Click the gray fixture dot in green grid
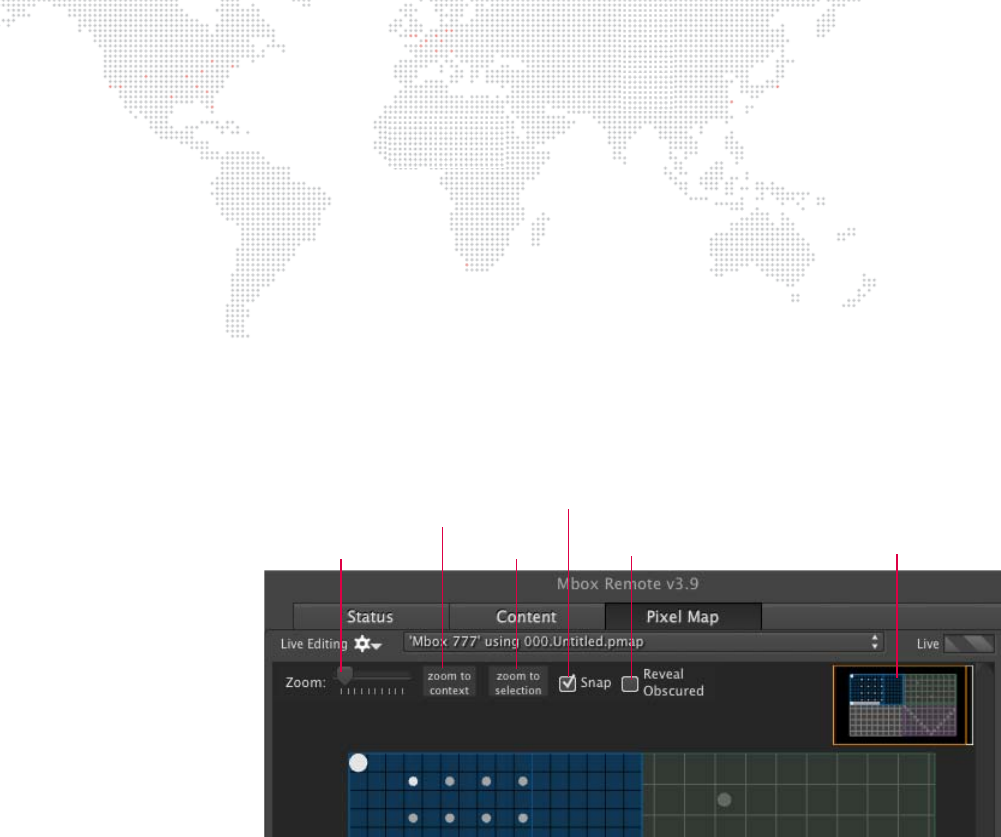This screenshot has height=837, width=1001. coord(724,799)
